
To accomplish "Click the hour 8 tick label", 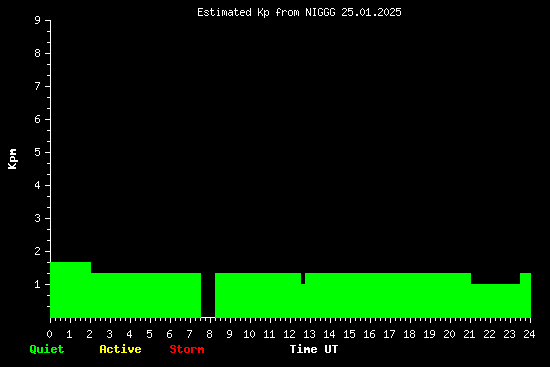I will click(209, 334).
